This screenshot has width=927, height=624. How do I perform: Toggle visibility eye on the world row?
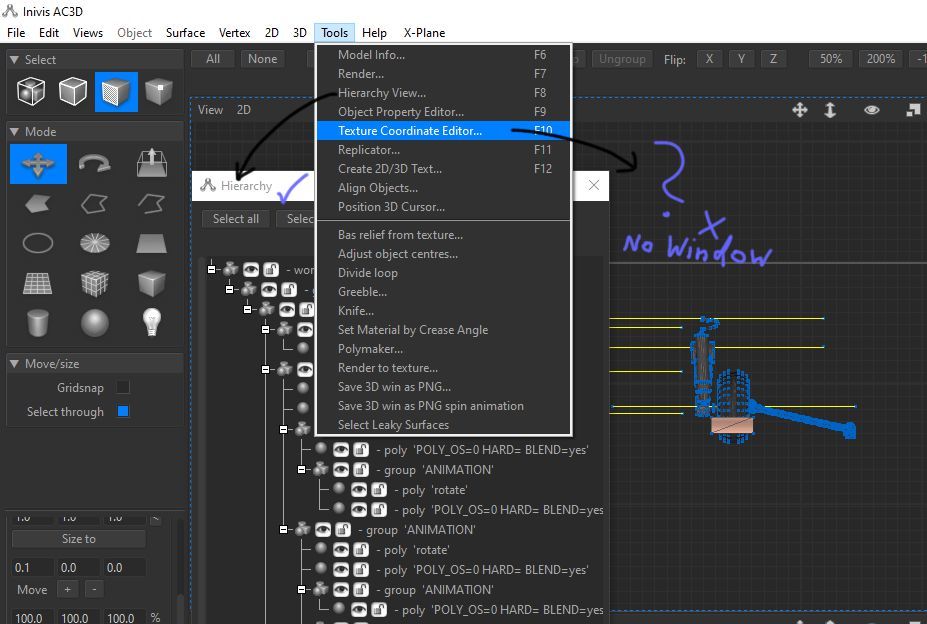point(251,270)
